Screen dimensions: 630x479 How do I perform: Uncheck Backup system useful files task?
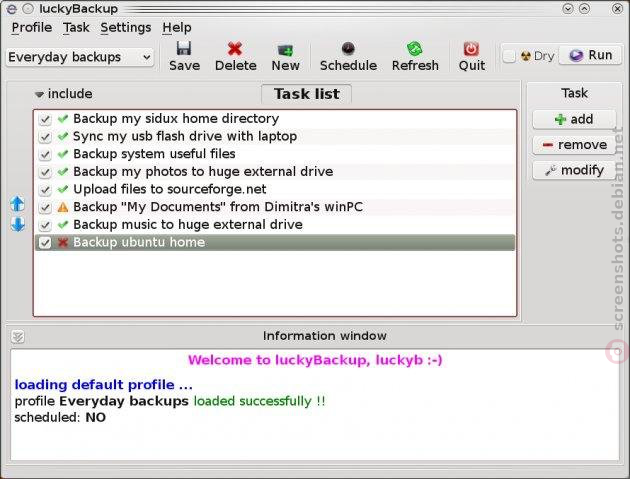[45, 155]
